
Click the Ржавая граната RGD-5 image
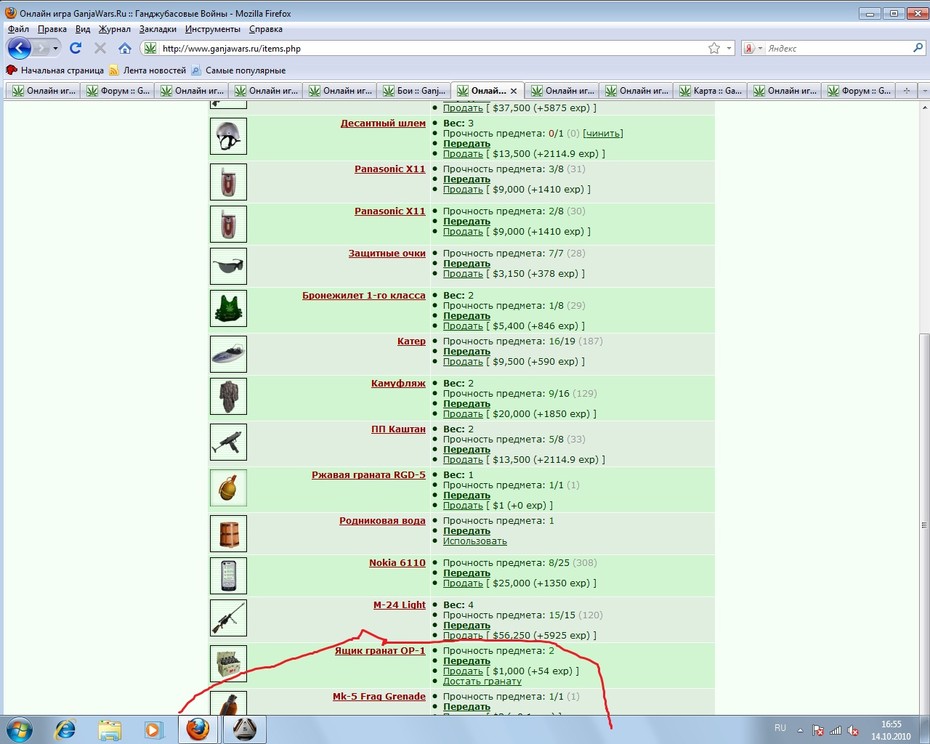click(228, 488)
